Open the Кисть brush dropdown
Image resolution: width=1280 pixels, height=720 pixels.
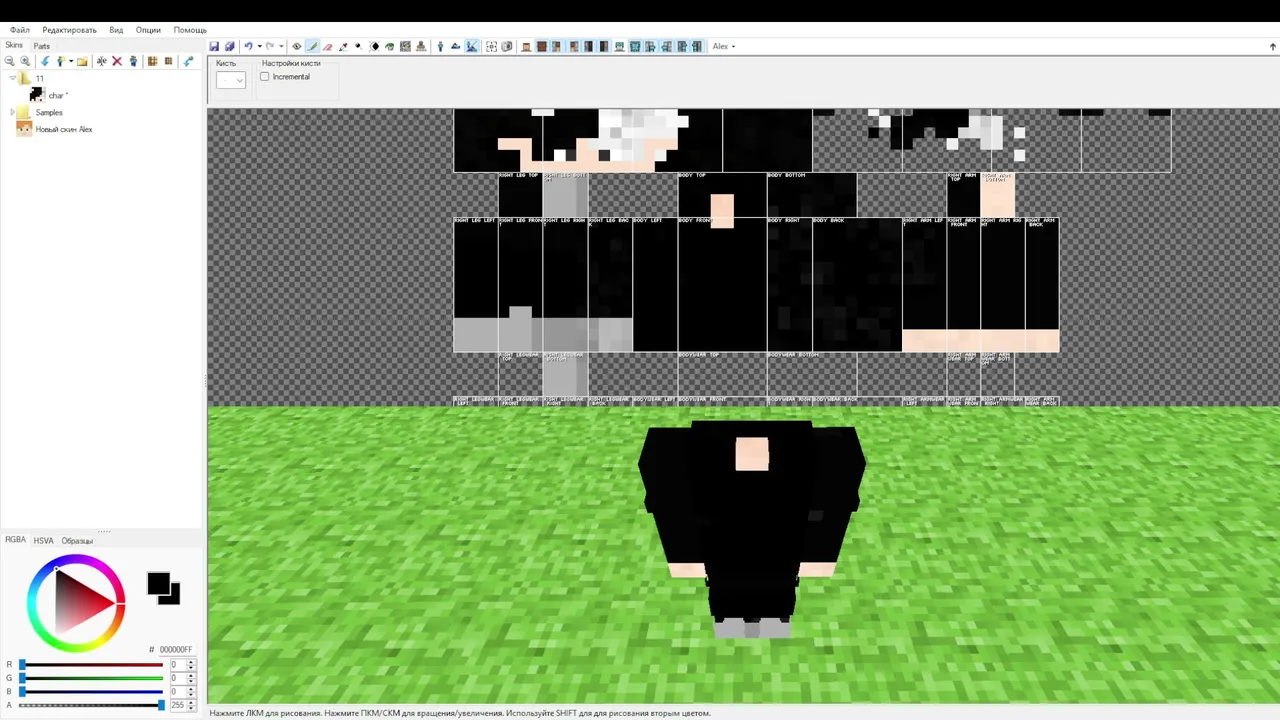[231, 80]
